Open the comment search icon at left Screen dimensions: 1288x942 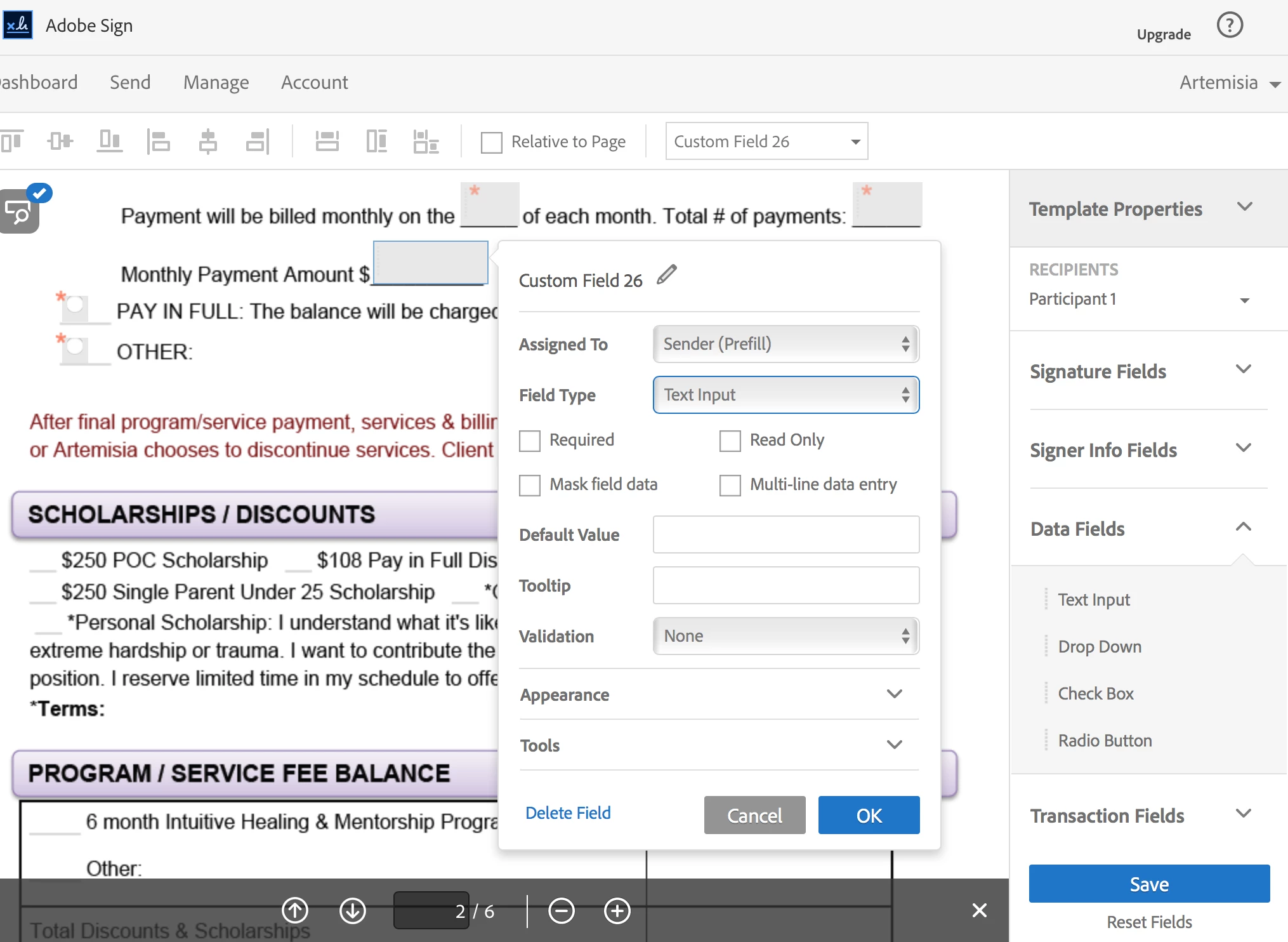coord(19,213)
